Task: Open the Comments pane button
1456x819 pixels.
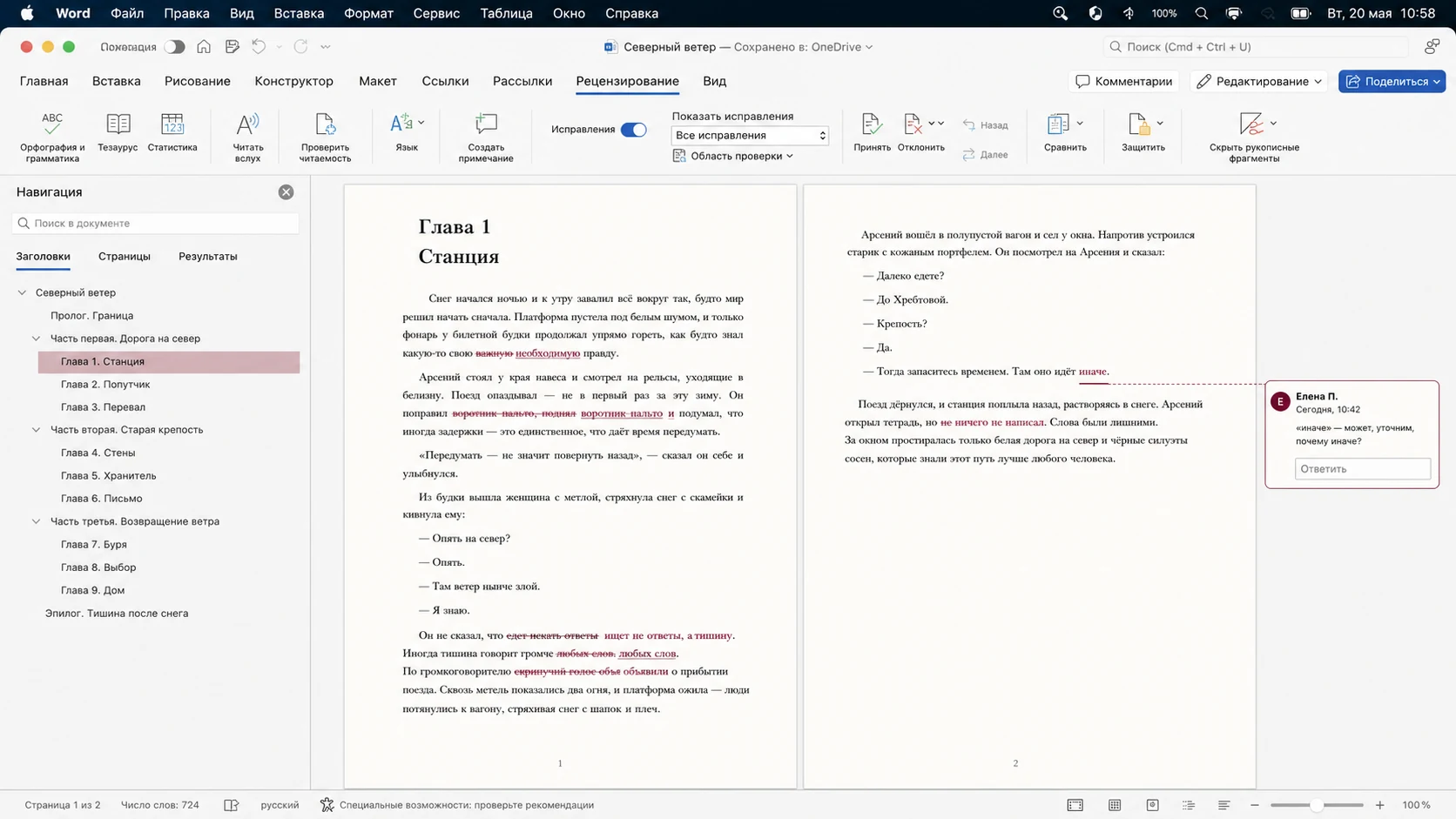Action: [x=1123, y=81]
